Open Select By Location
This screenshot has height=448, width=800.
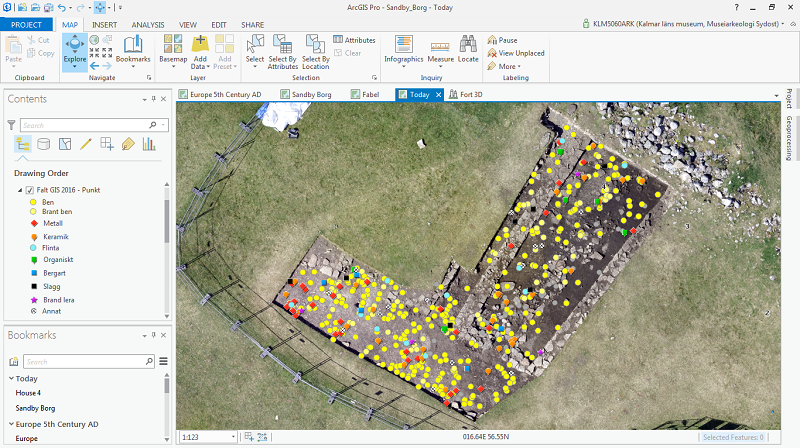click(x=315, y=51)
